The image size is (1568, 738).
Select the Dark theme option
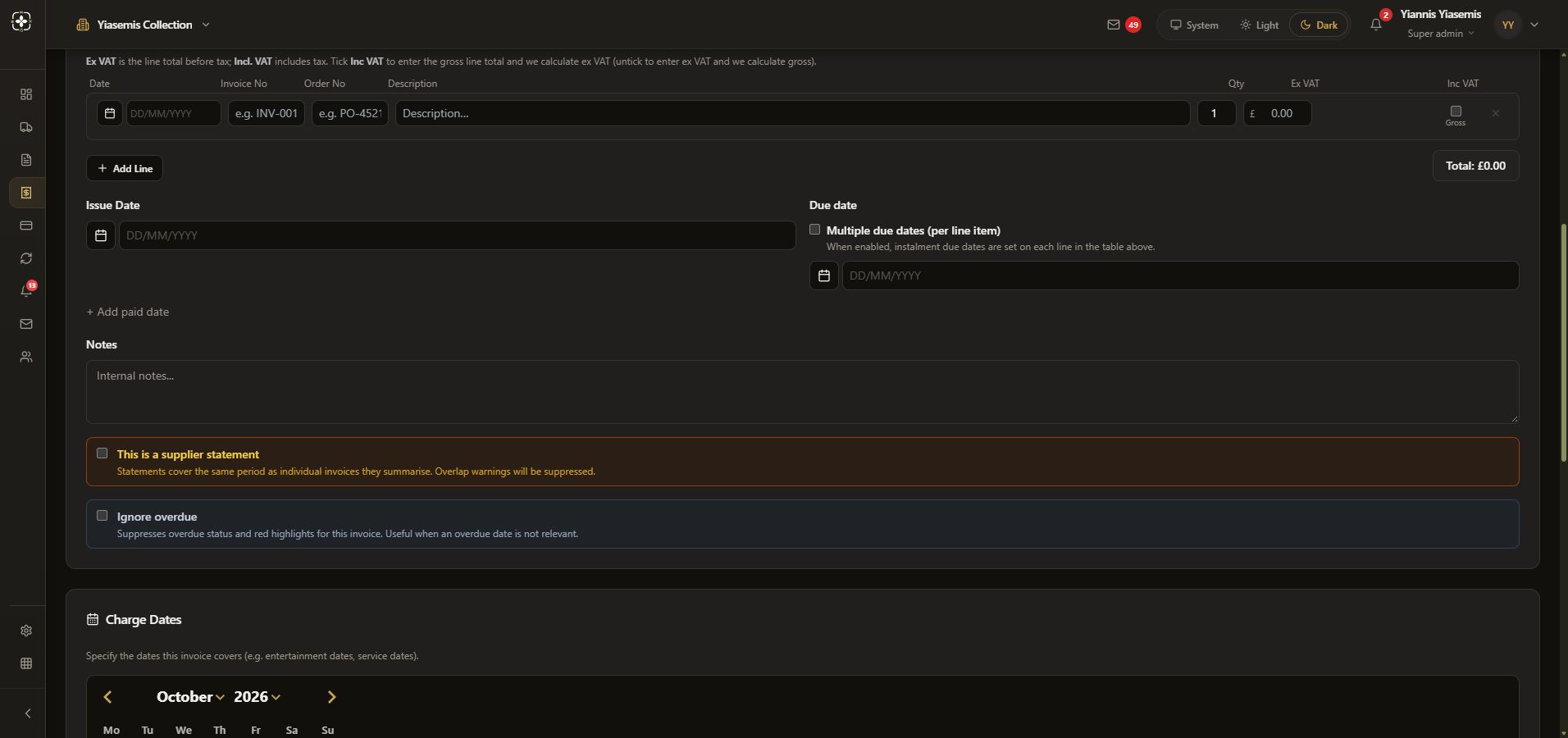pyautogui.click(x=1319, y=25)
